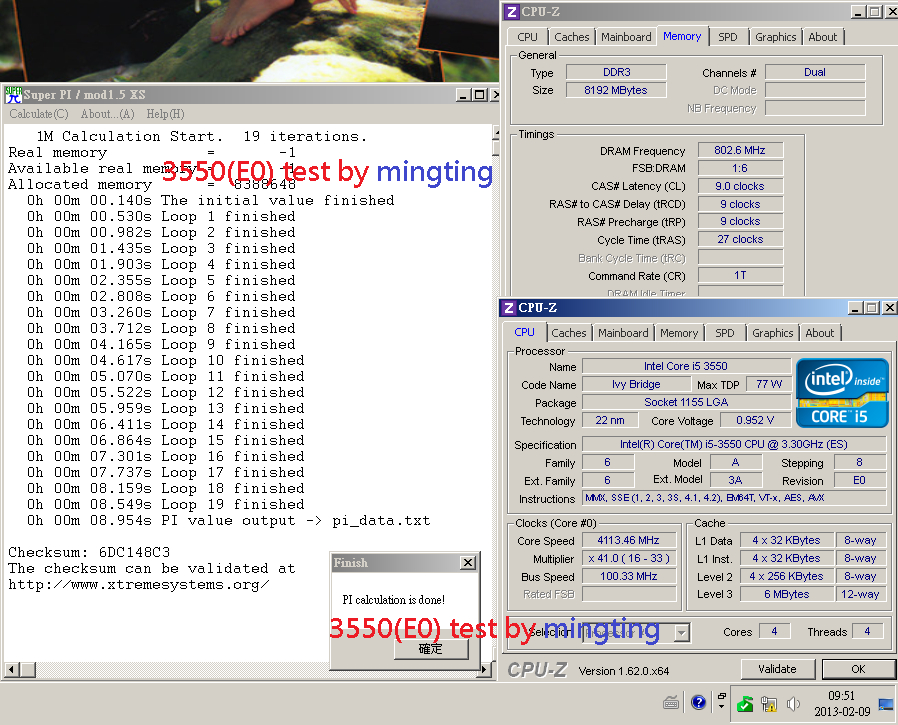
Task: Open the About...(A) menu in Super PI
Action: [x=108, y=114]
